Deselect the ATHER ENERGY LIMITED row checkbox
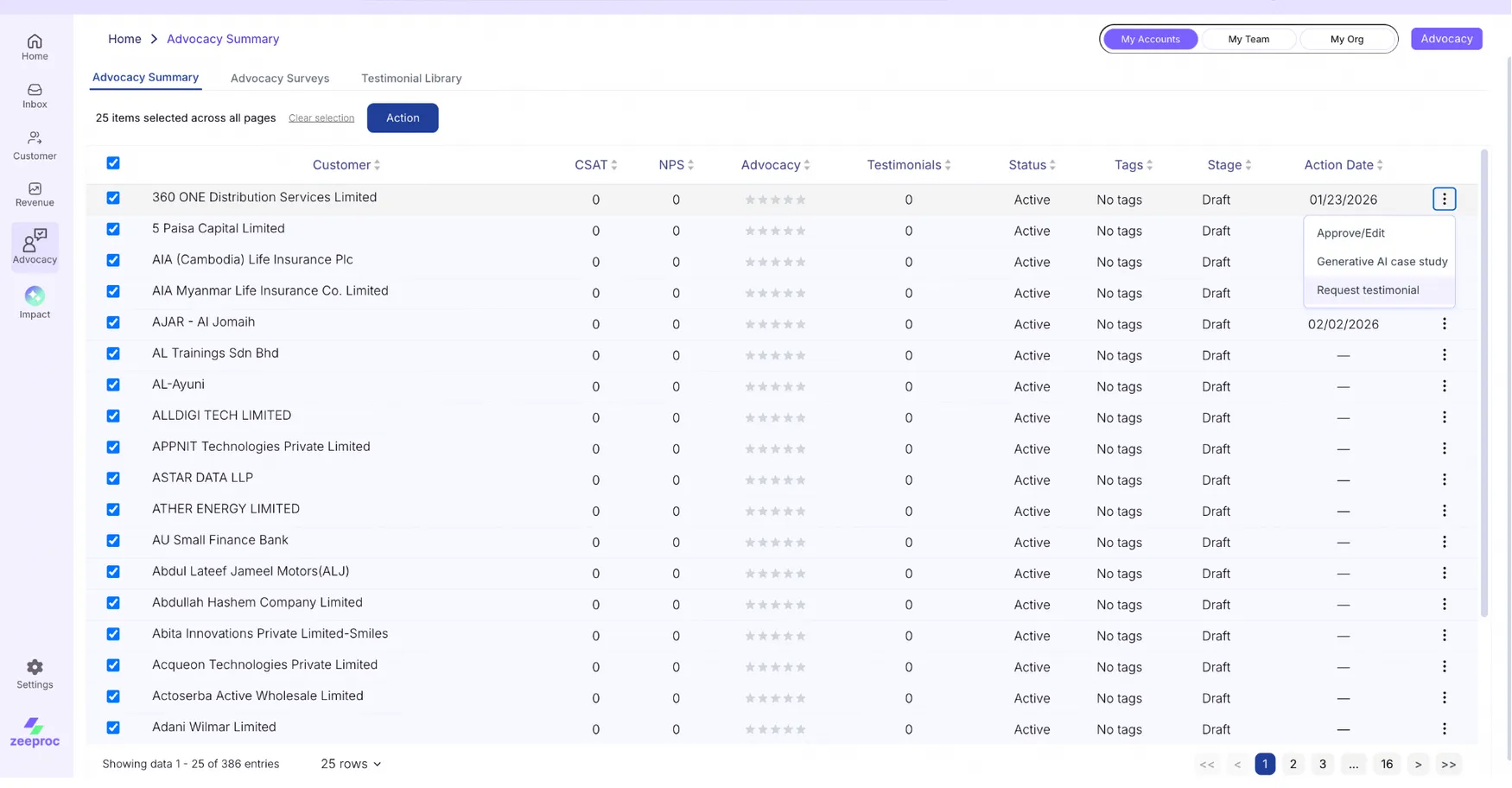Screen dimensions: 1512x788 [x=113, y=510]
